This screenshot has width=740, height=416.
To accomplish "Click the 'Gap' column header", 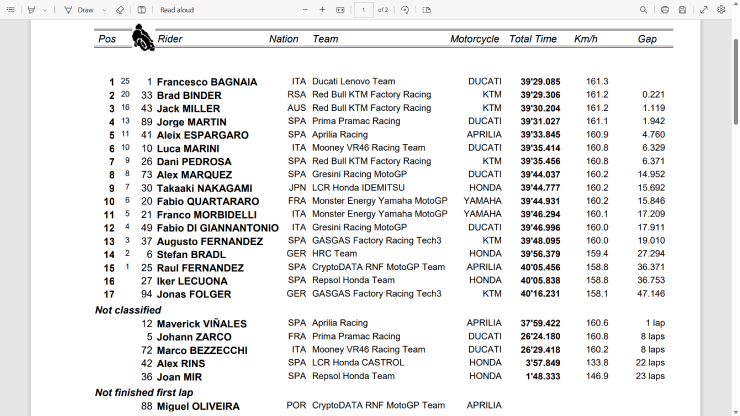I will [x=647, y=39].
